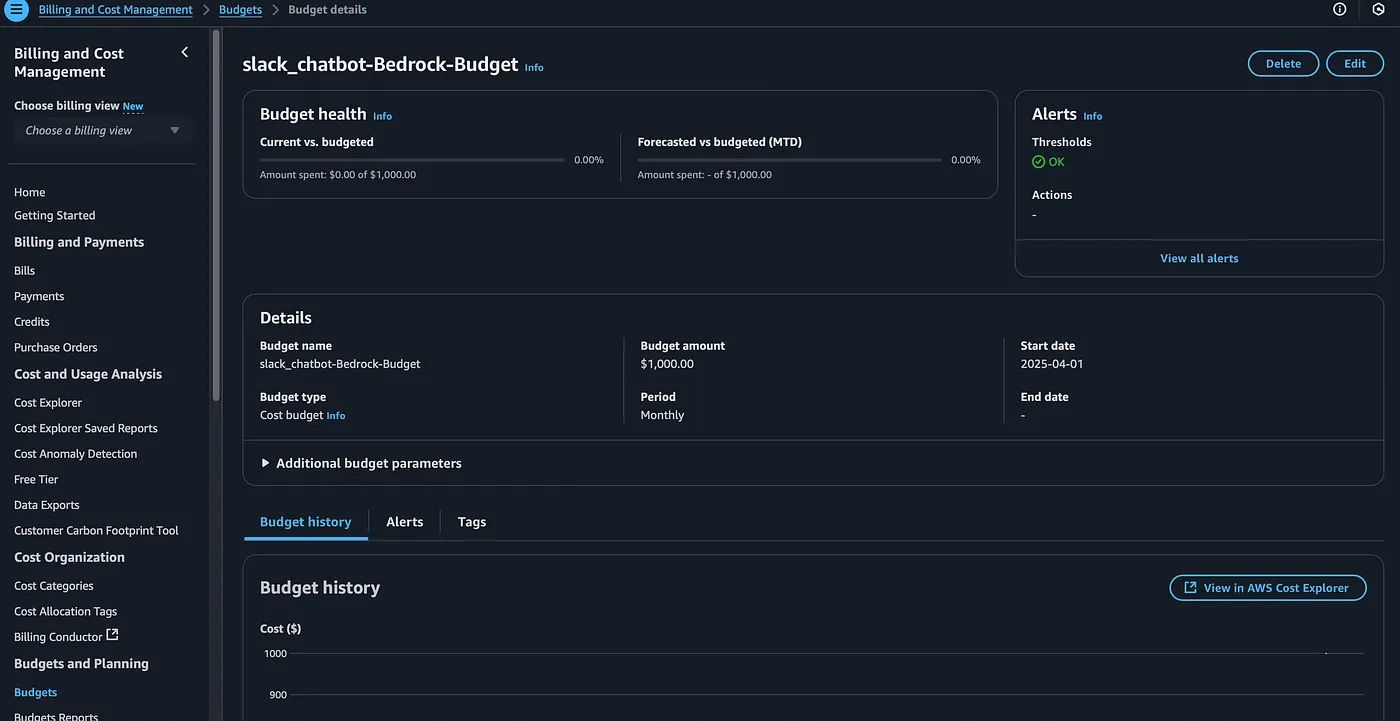Switch to the Tags tab
This screenshot has height=721, width=1400.
(472, 522)
